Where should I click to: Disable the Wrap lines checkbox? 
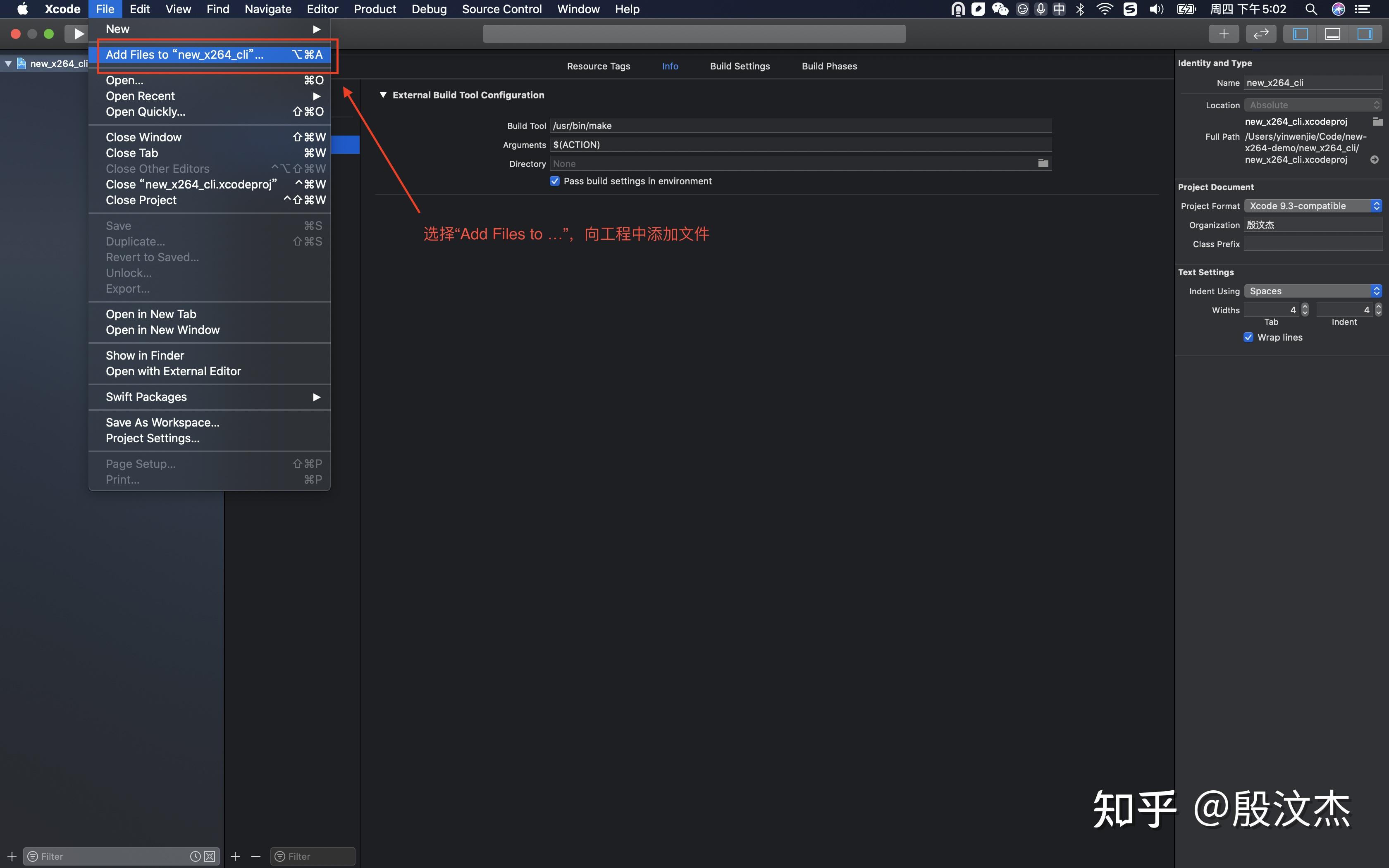[1248, 337]
